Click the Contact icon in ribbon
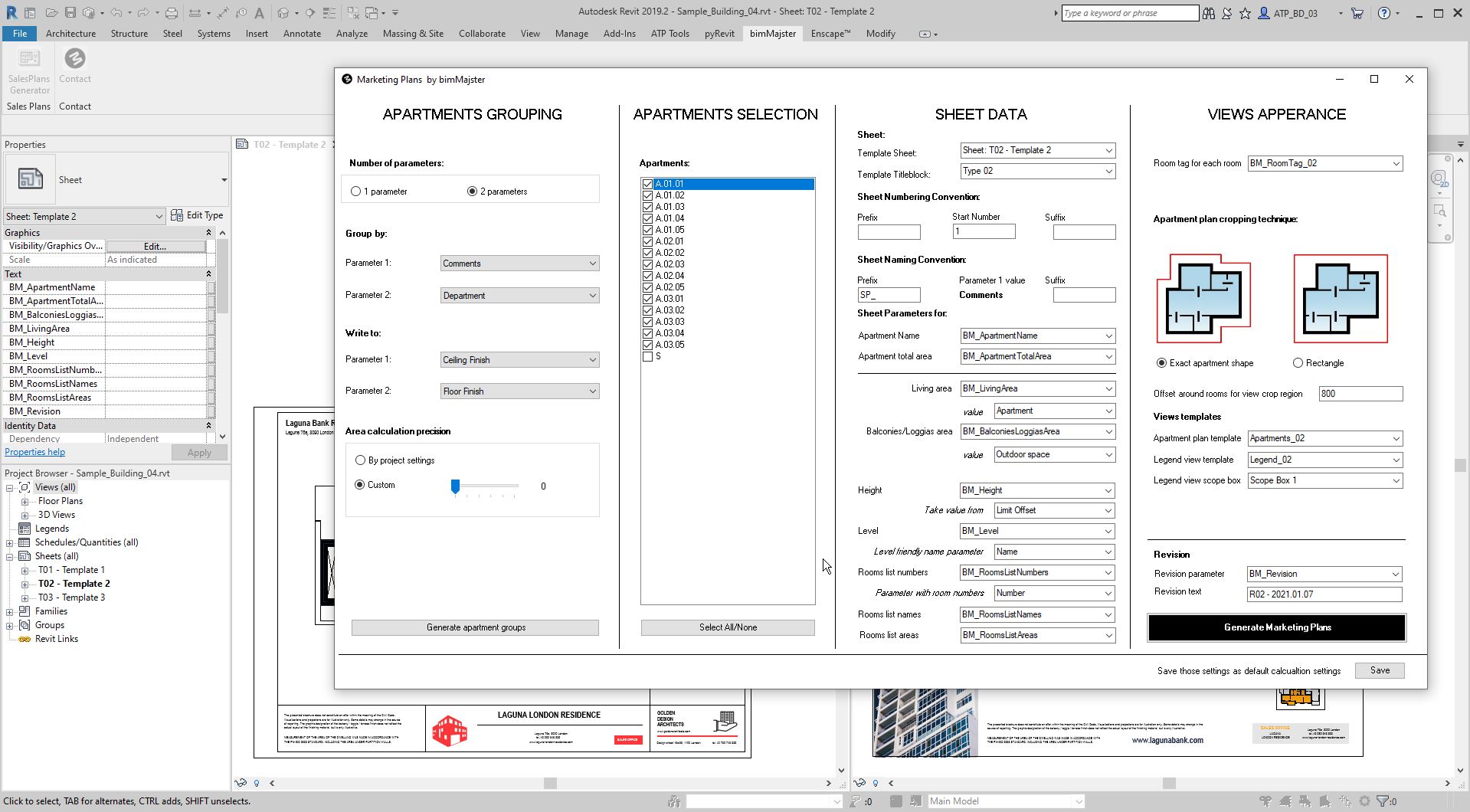 click(x=75, y=60)
